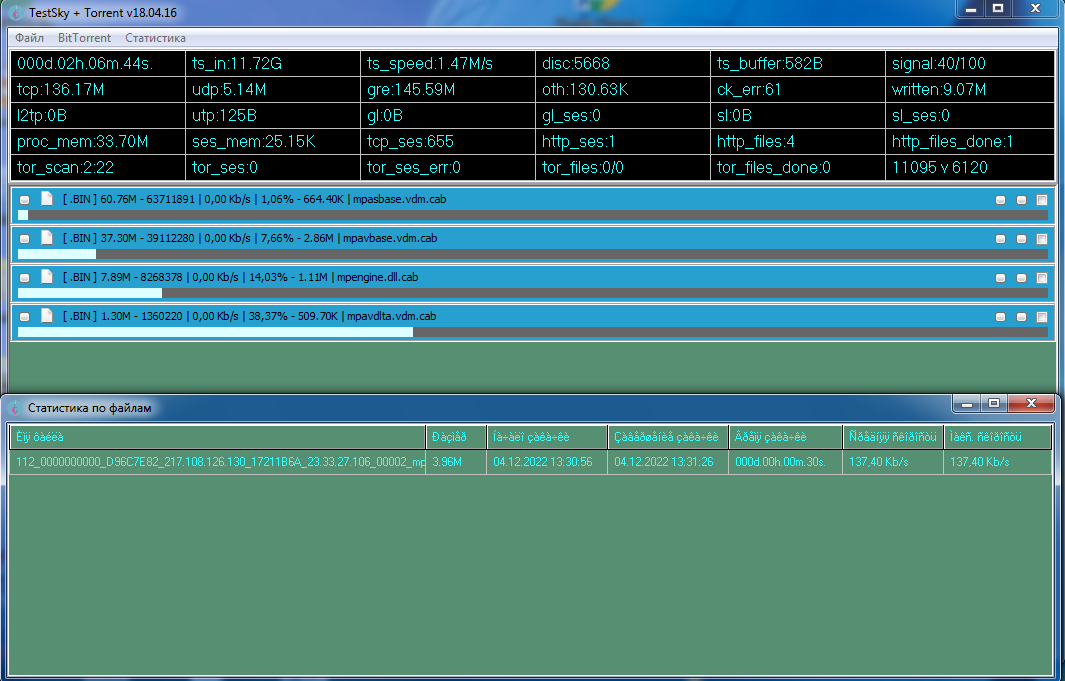The height and width of the screenshot is (681, 1065).
Task: Enable the left checkbox for mpengine.dll.cab
Action: click(x=24, y=278)
